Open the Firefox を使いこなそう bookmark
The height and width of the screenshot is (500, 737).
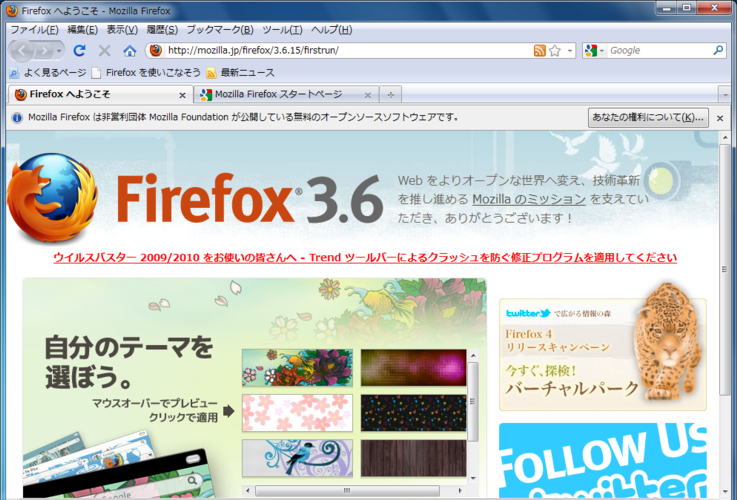146,73
